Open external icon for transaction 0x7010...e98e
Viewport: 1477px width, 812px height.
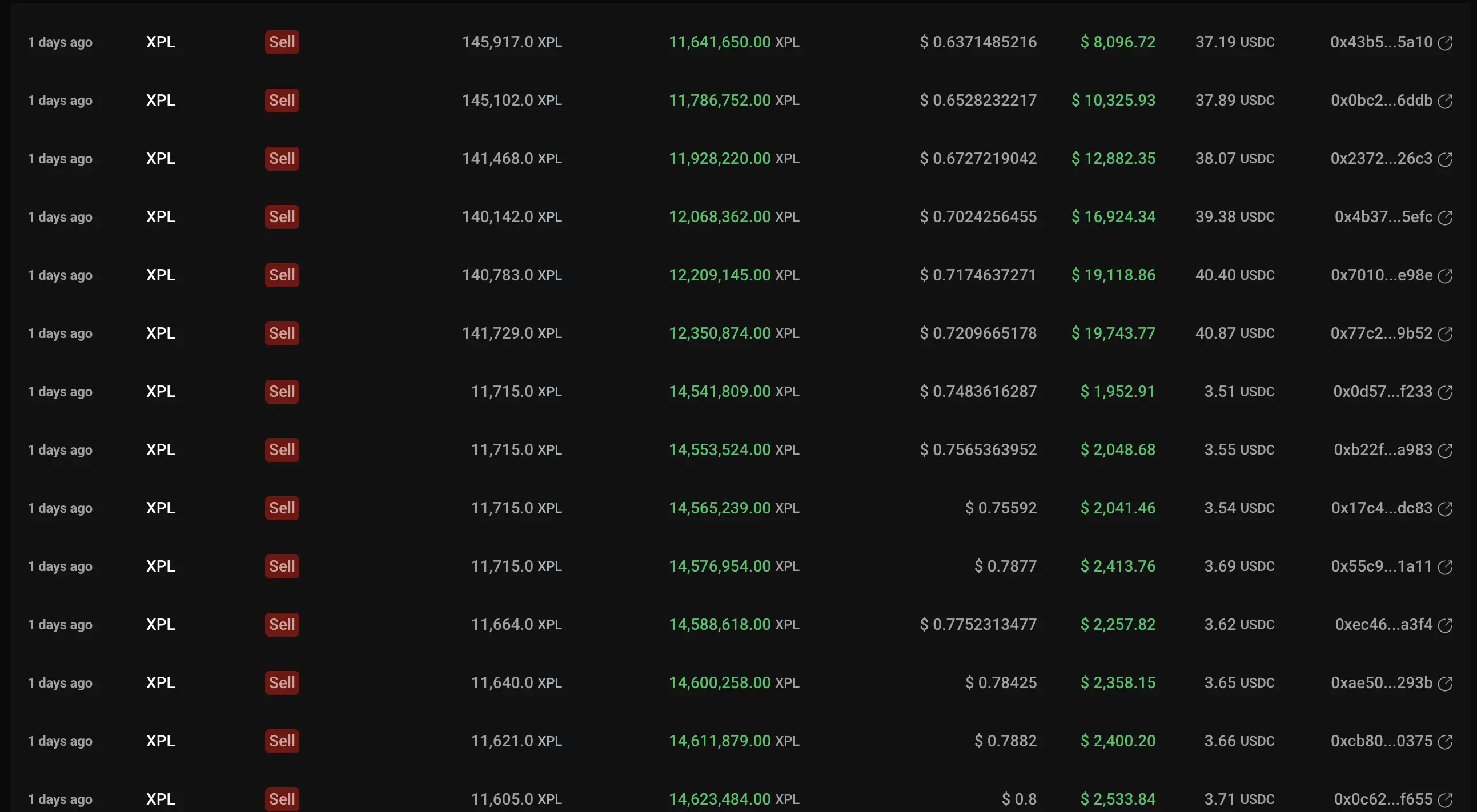pos(1445,276)
